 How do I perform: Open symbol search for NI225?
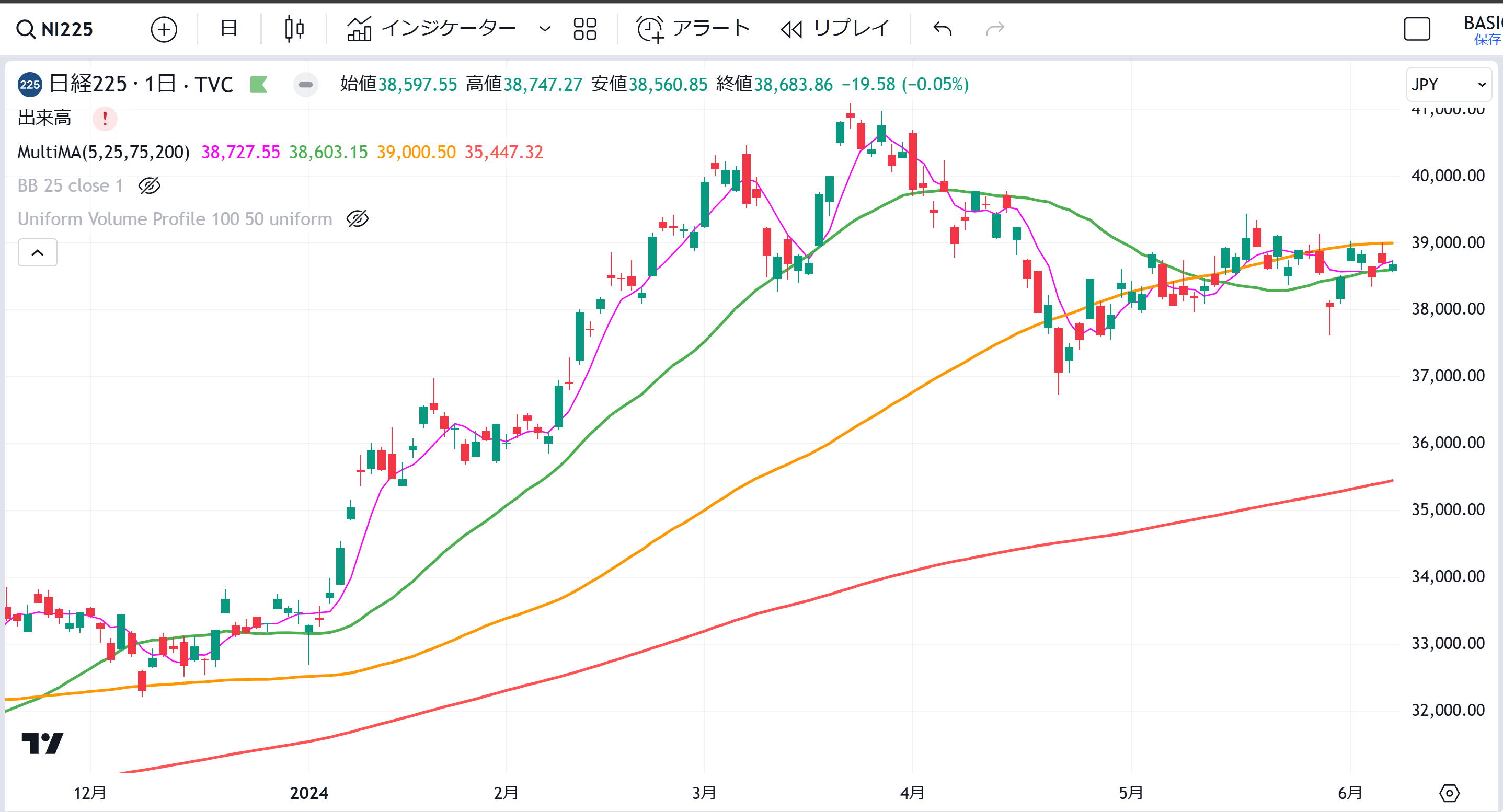click(x=55, y=29)
